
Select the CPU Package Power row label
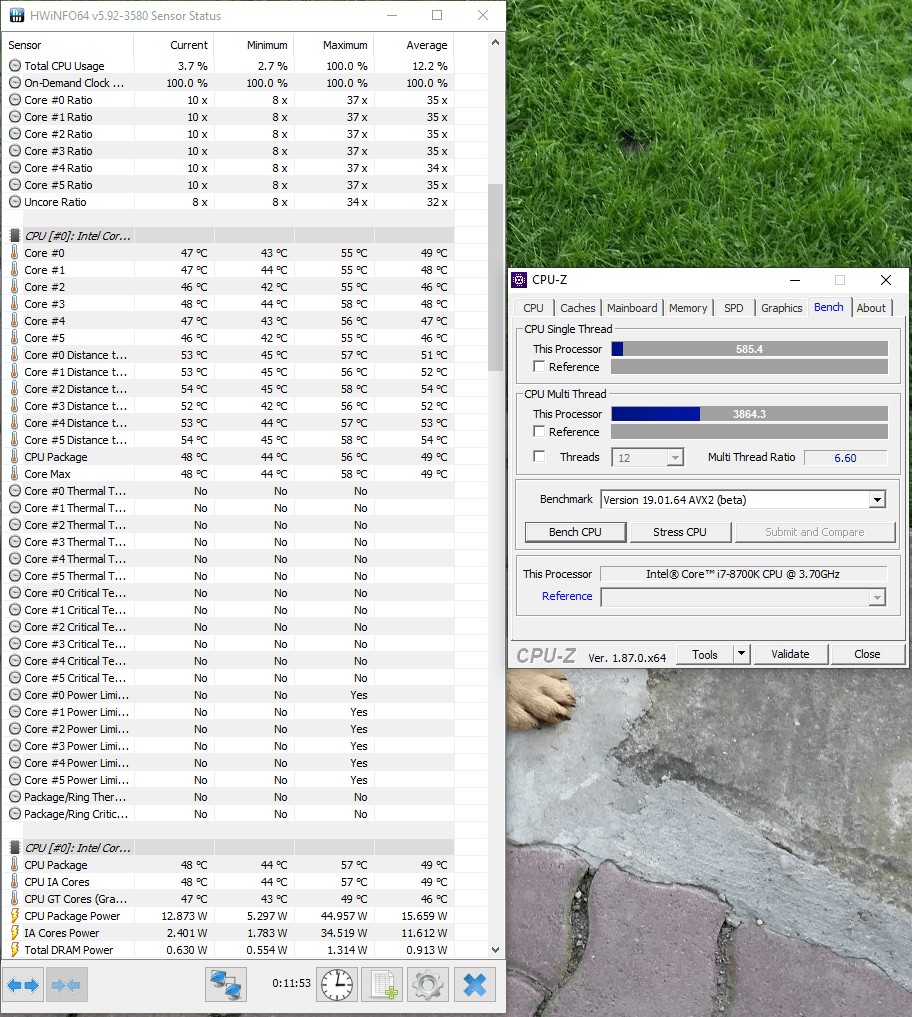click(72, 916)
